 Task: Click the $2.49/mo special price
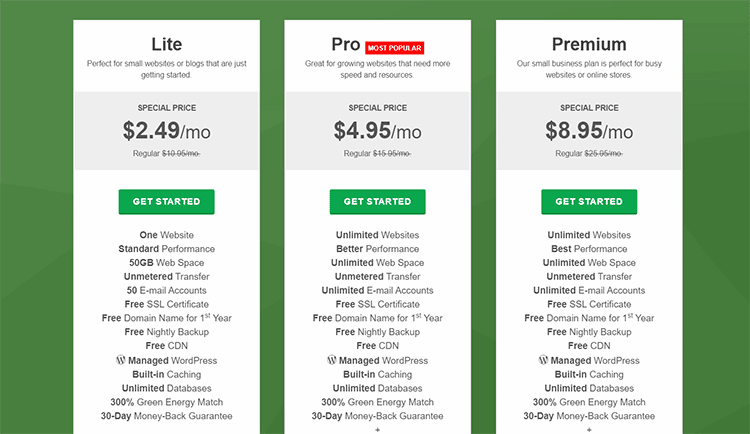pos(166,130)
